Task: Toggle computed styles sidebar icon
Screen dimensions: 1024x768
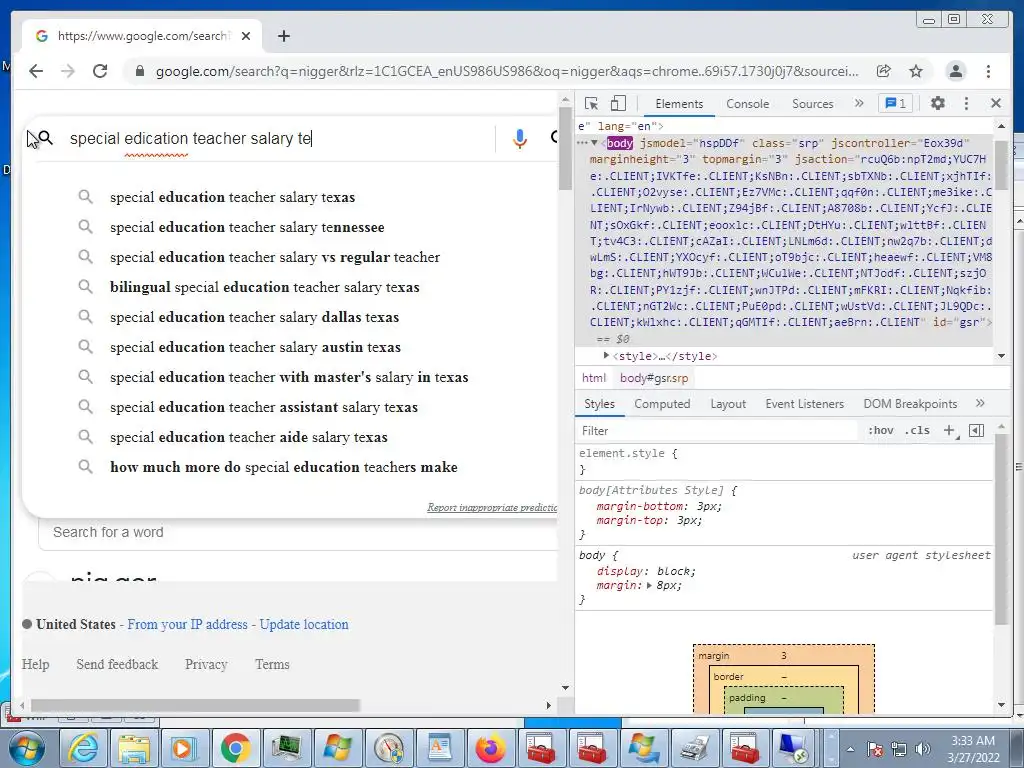Action: (976, 430)
